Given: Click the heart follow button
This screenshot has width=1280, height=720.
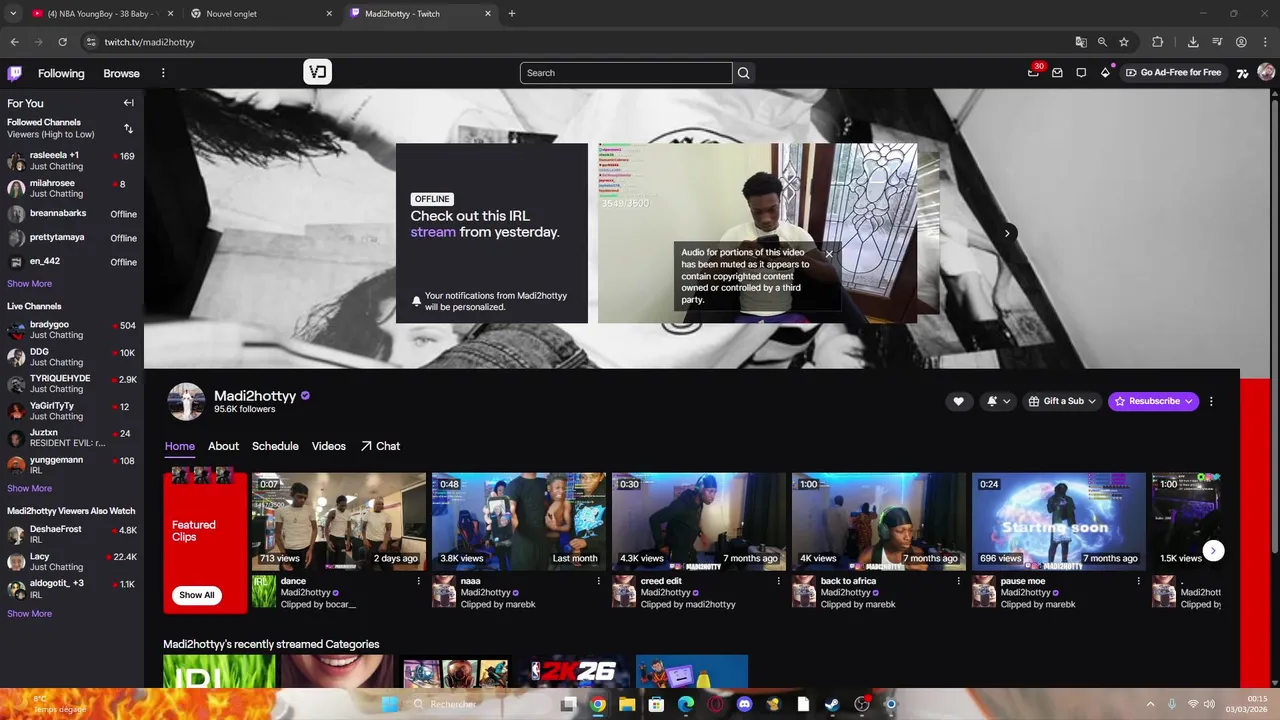Looking at the screenshot, I should point(958,401).
